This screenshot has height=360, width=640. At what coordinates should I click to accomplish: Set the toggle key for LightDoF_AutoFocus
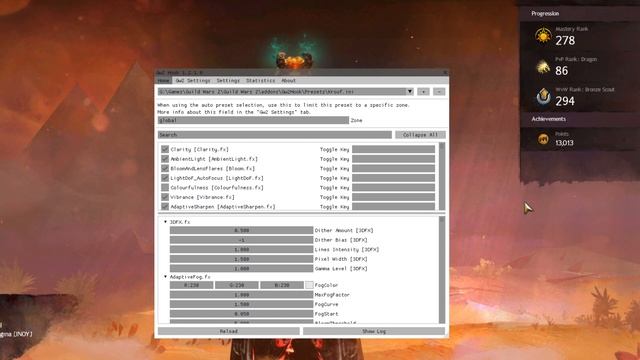[x=393, y=178]
